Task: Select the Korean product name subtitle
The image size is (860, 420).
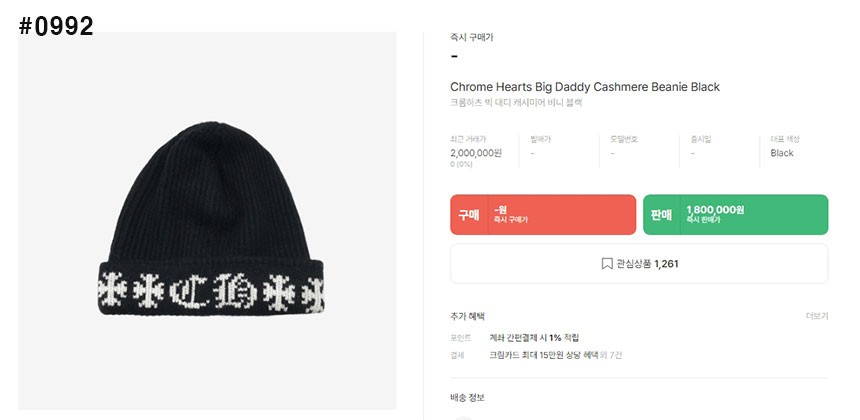Action: [x=515, y=103]
